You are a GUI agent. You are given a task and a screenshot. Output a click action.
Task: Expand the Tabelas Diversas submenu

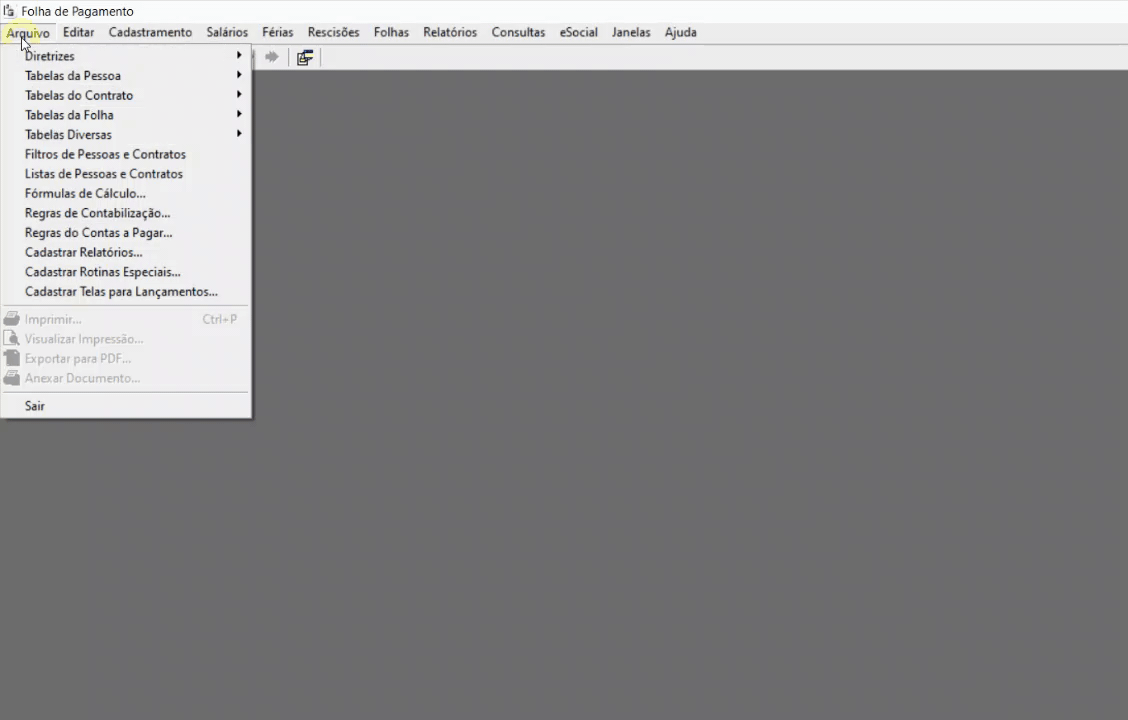point(67,134)
